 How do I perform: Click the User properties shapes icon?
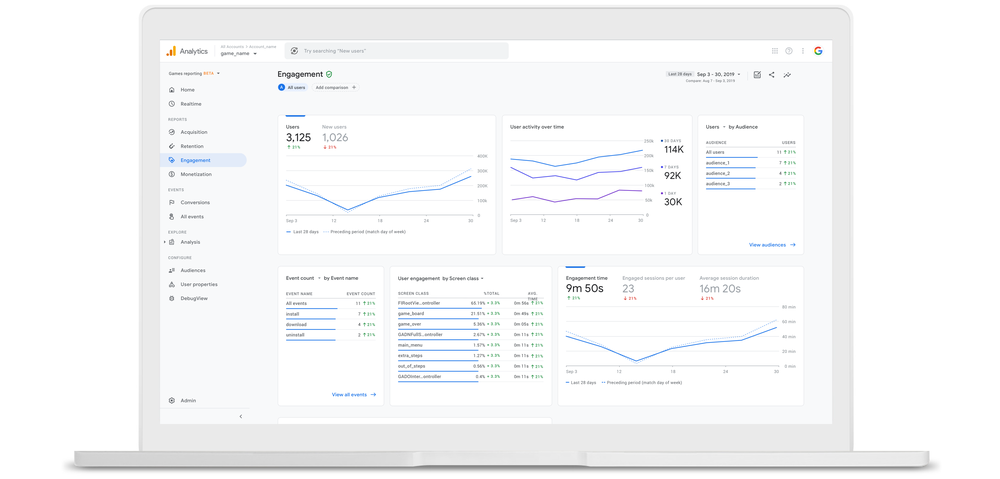172,284
